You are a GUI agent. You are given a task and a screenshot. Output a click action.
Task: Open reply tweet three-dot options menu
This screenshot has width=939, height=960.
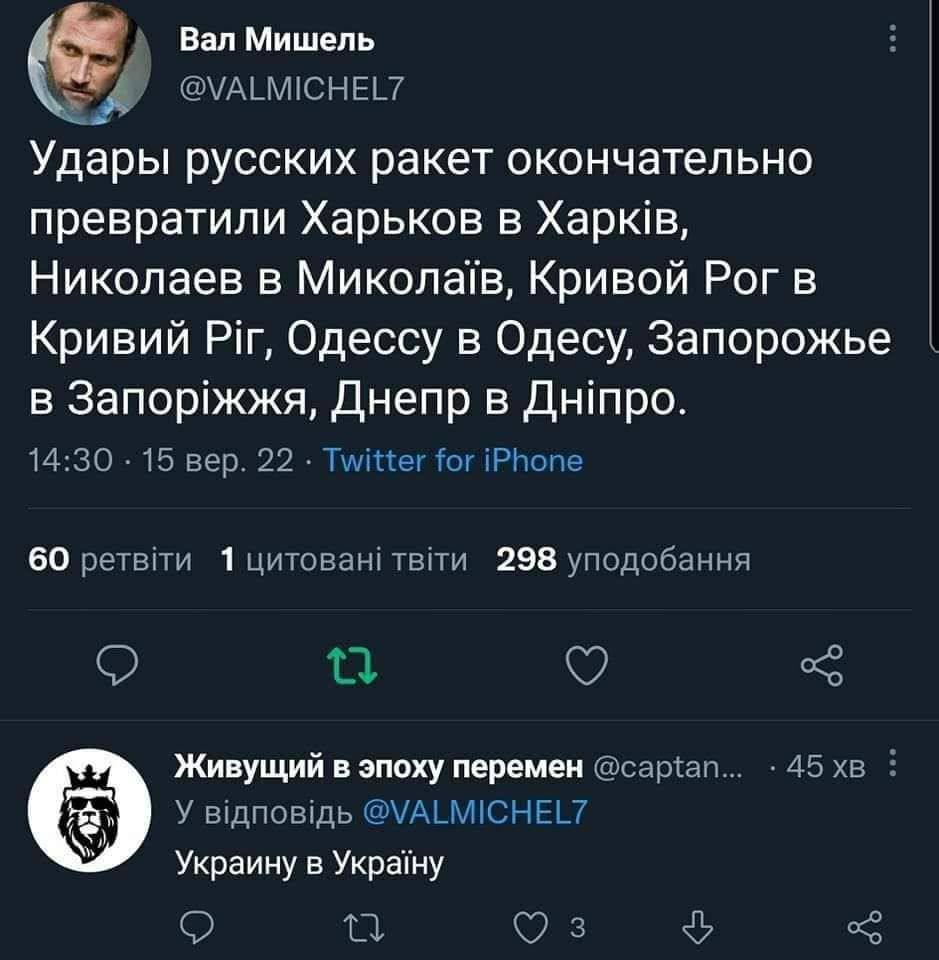892,767
